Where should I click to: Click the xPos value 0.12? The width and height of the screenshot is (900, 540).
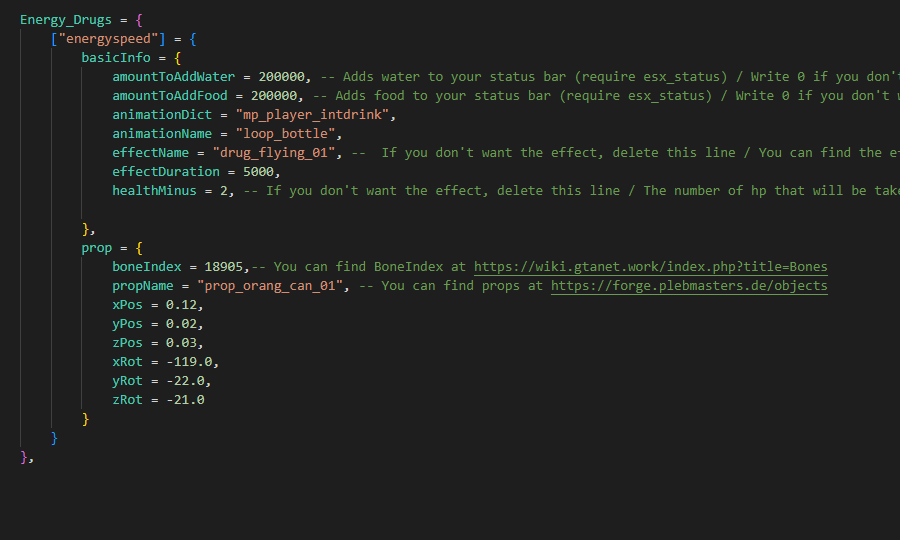tap(184, 305)
